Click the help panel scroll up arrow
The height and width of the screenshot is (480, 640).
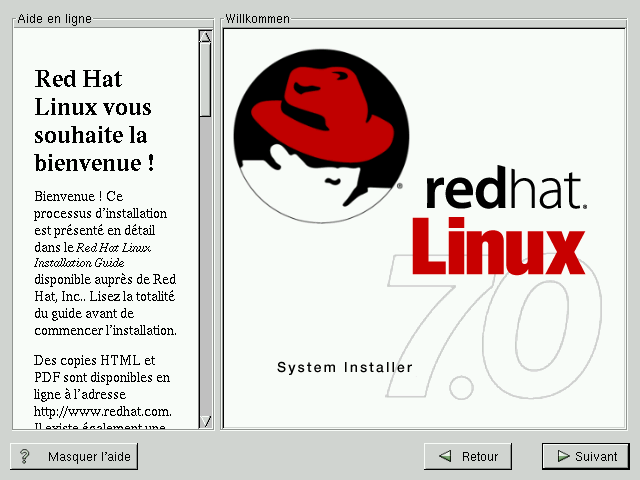pos(205,37)
